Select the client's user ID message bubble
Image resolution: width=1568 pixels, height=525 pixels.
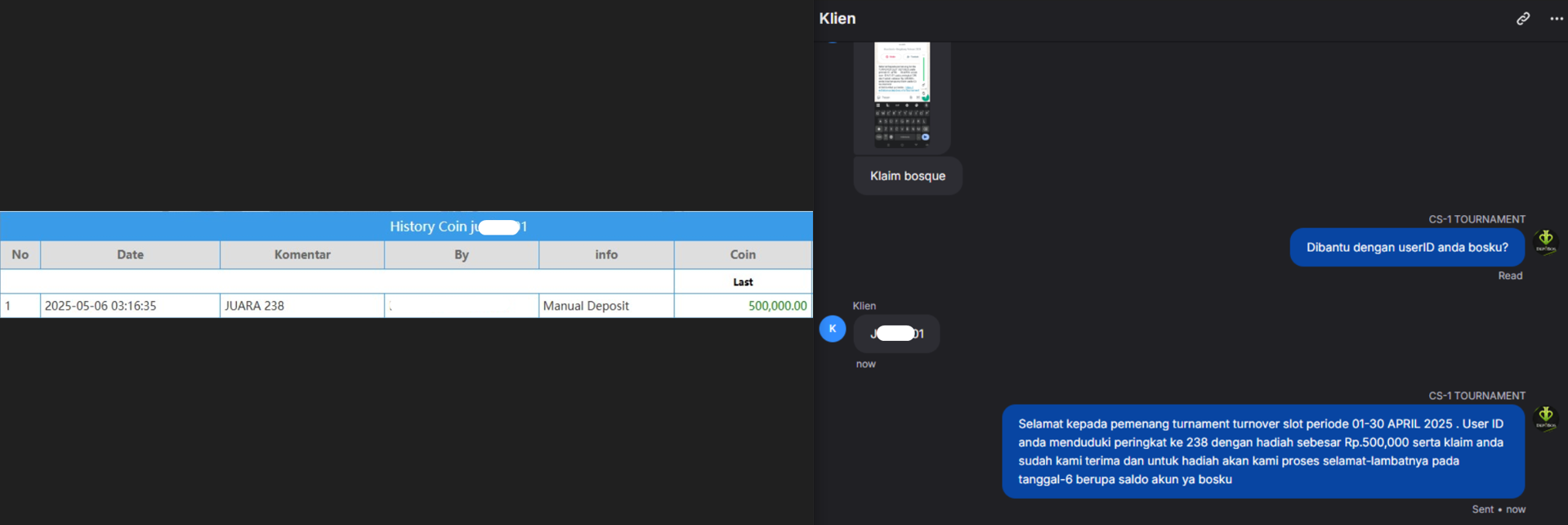[x=896, y=334]
